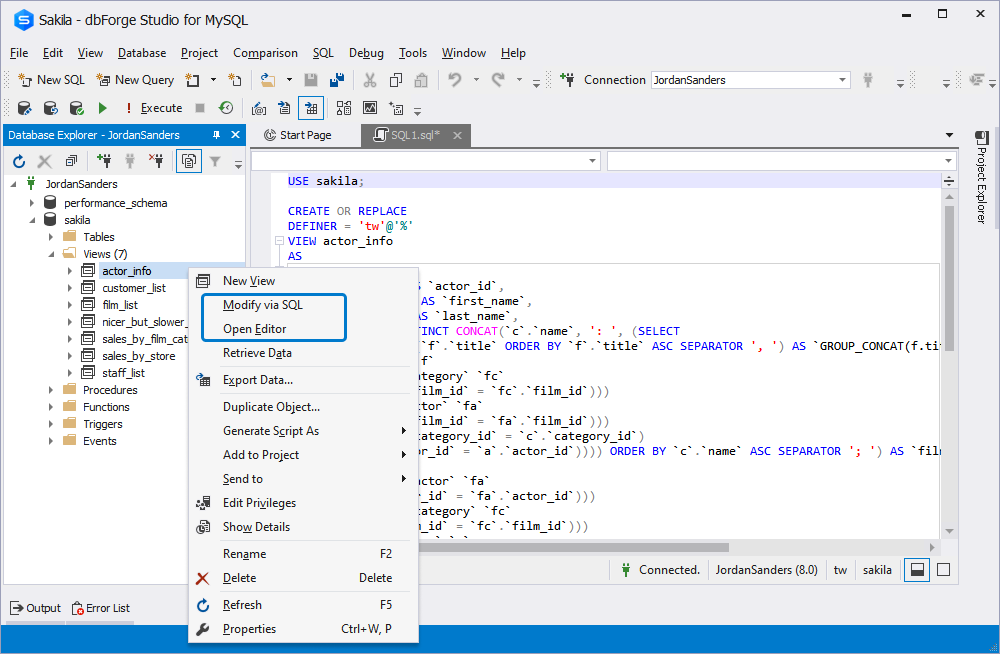Expand the performance_schema database node
Image resolution: width=1000 pixels, height=654 pixels.
coord(32,203)
